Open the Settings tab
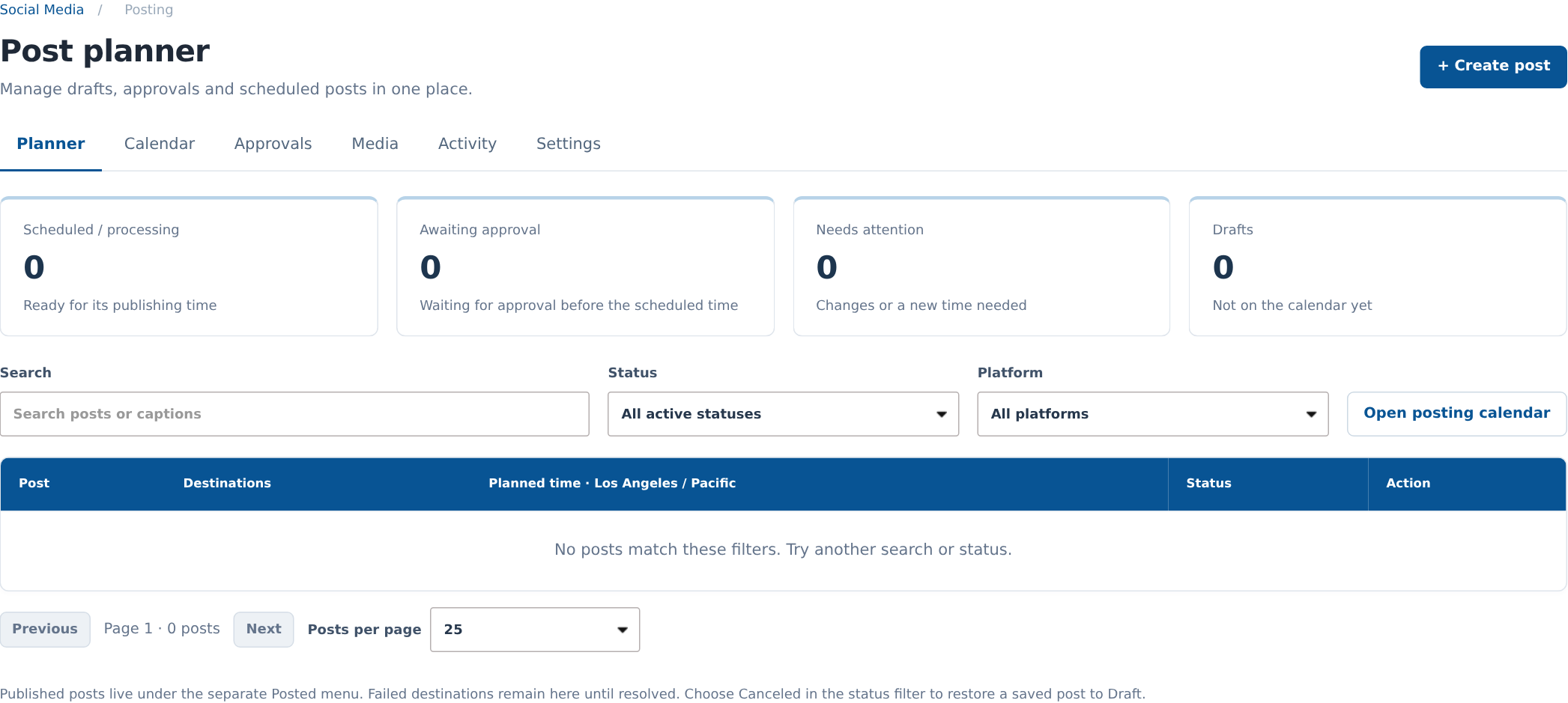Screen dimensions: 1568x703 point(568,144)
